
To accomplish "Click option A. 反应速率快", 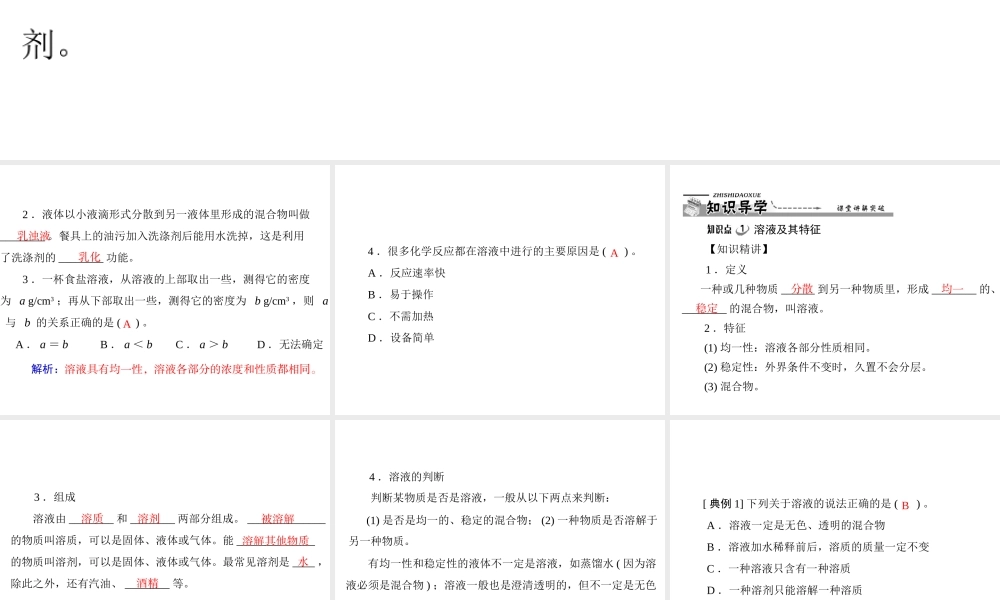I will 406,273.
